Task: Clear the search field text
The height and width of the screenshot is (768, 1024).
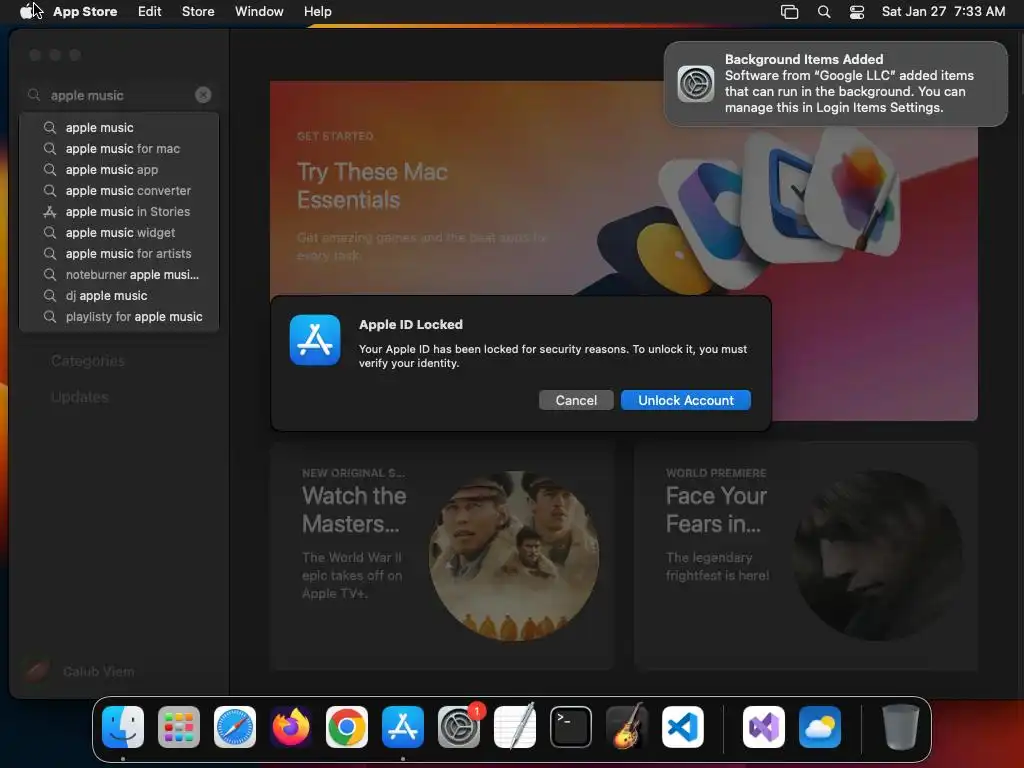Action: [203, 95]
